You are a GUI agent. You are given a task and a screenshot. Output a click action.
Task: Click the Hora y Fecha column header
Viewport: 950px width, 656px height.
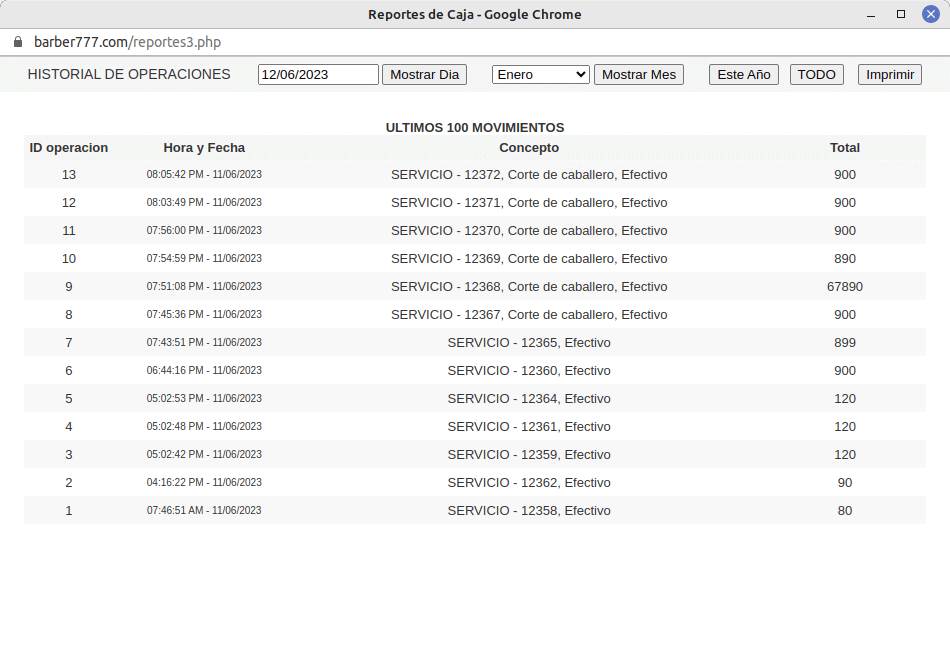(204, 148)
